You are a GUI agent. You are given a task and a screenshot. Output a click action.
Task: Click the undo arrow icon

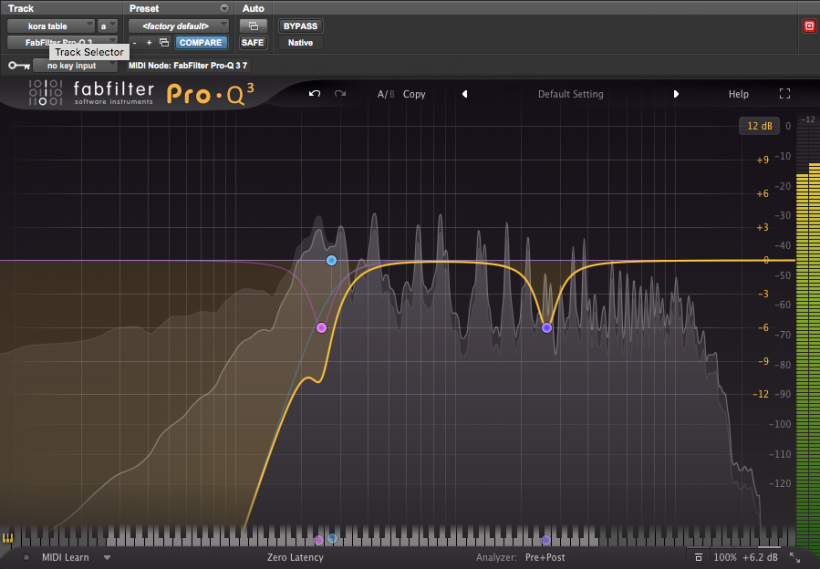(x=314, y=94)
